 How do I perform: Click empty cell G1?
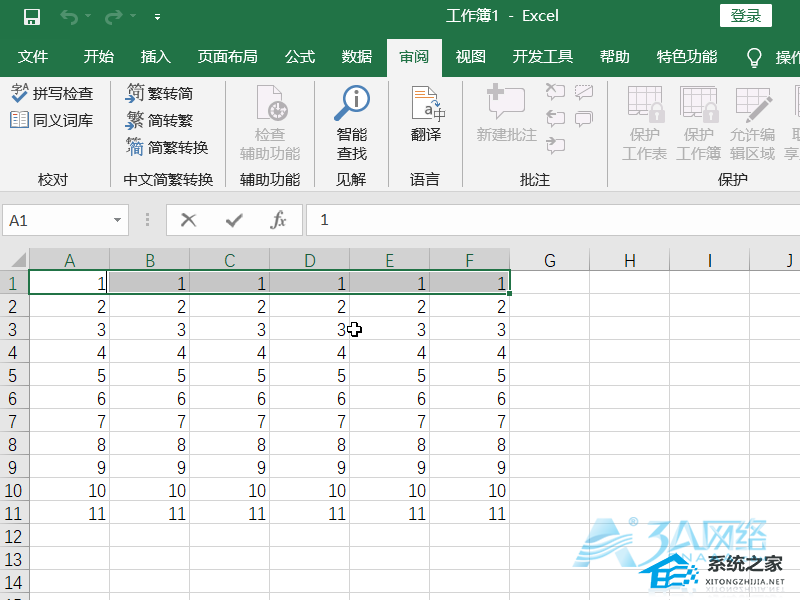click(x=549, y=283)
